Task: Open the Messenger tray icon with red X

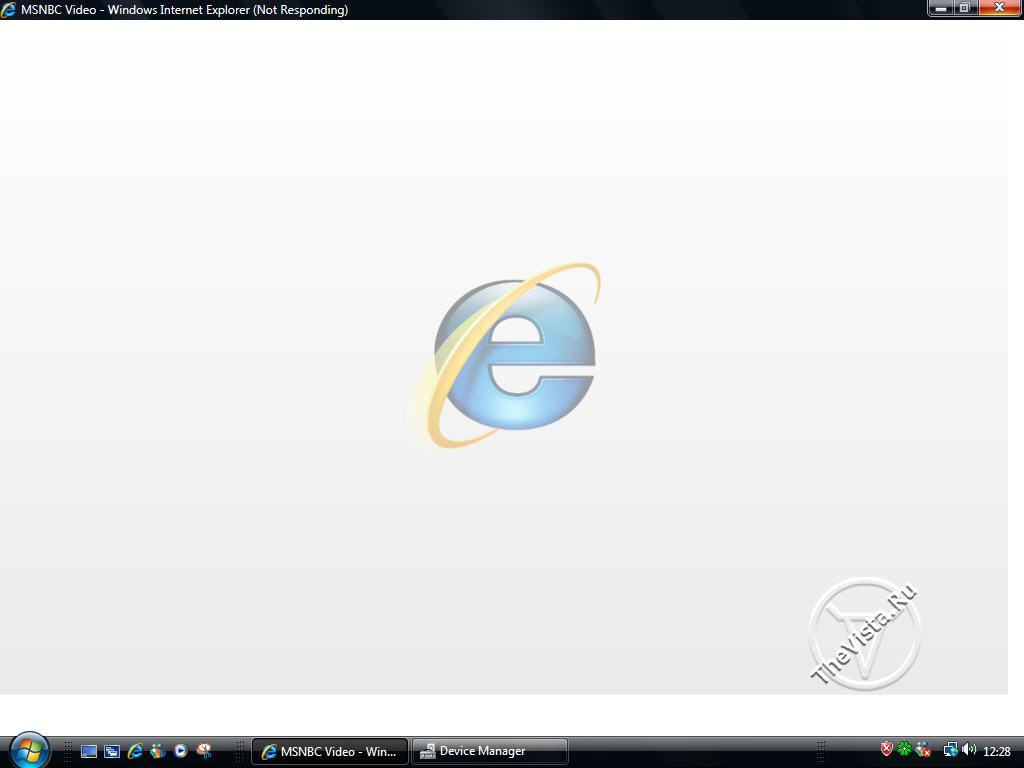Action: click(923, 750)
